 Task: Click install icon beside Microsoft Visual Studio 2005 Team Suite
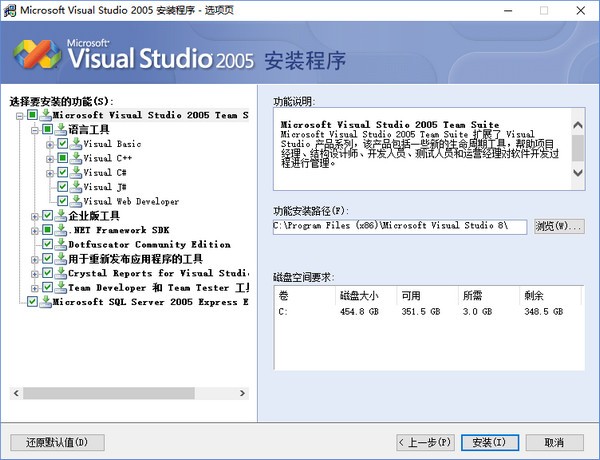click(46, 115)
